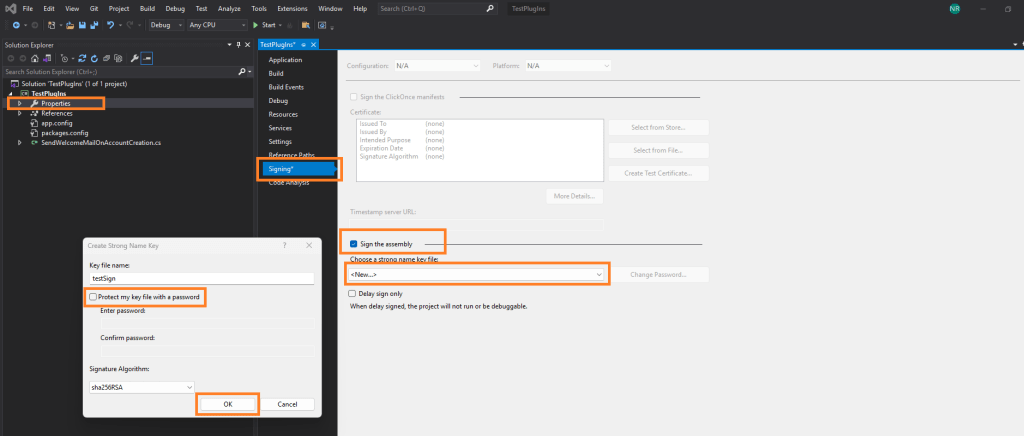Pin the Solution Explorer panel
Image resolution: width=1024 pixels, height=436 pixels.
[236, 45]
